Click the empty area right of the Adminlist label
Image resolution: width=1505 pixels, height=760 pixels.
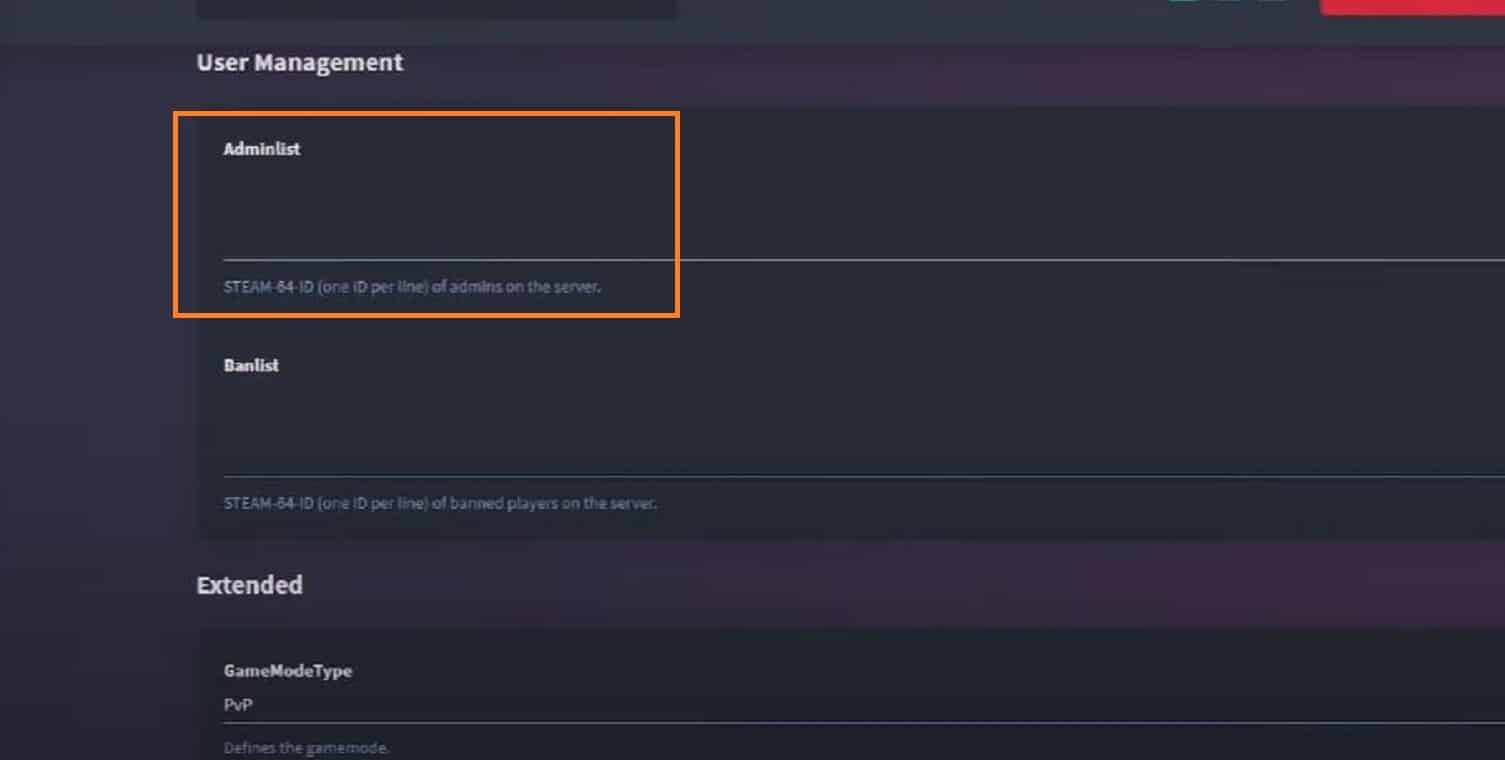[900, 149]
